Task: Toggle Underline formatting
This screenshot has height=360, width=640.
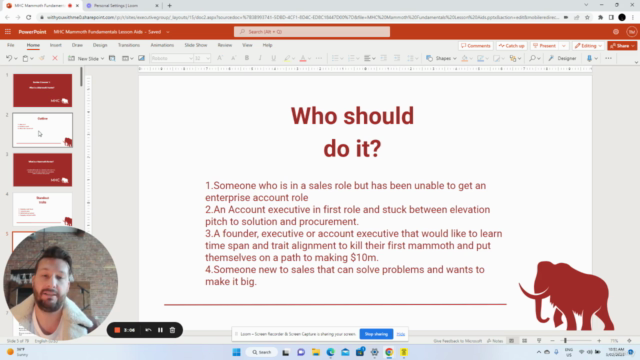Action: coord(273,58)
